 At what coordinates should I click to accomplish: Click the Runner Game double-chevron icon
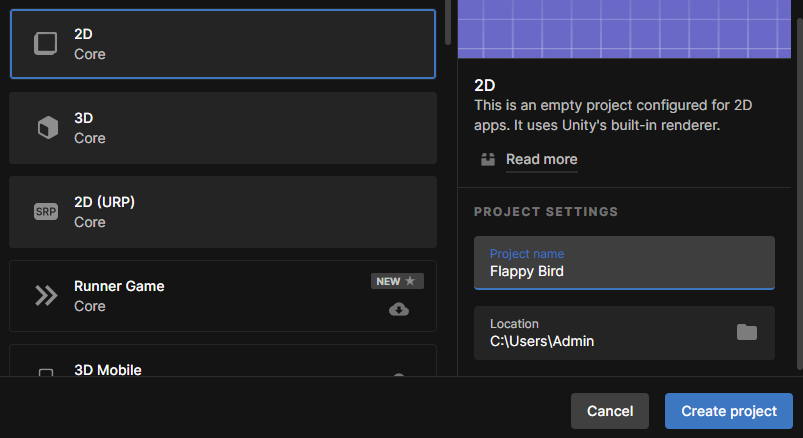(46, 296)
